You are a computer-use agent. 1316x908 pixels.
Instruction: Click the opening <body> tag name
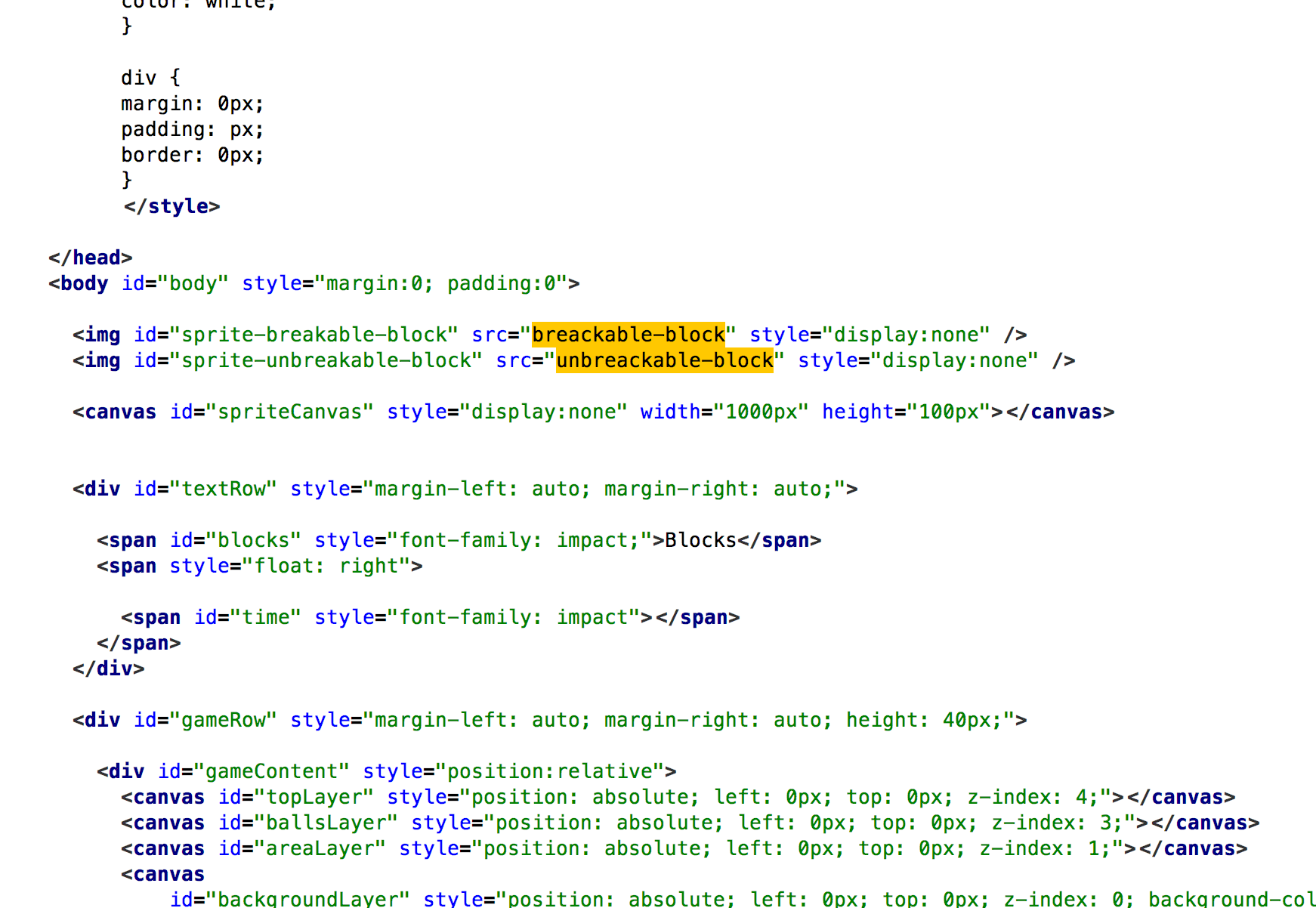coord(84,283)
